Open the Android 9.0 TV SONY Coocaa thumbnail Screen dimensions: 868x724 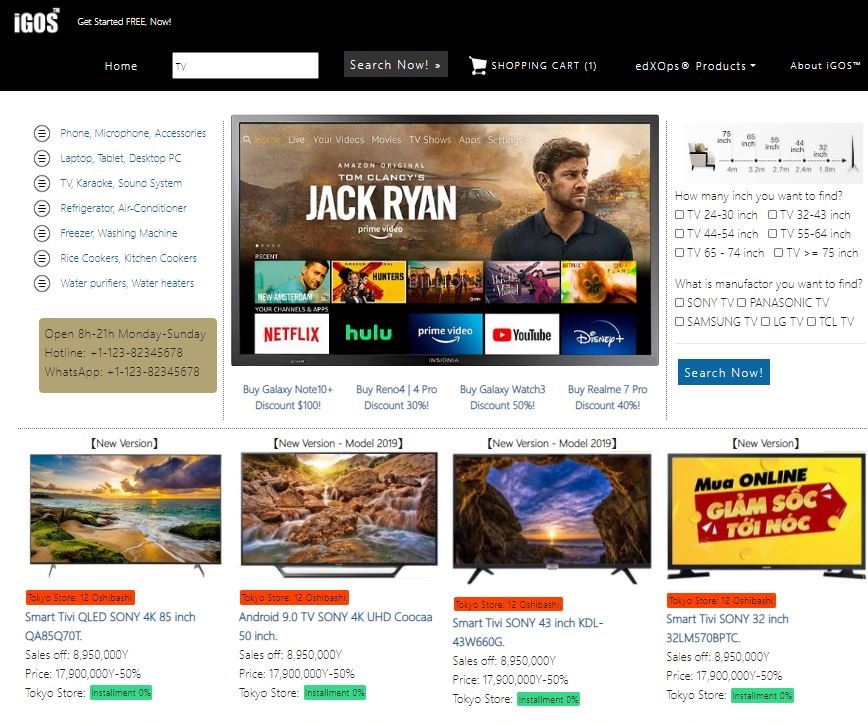pyautogui.click(x=339, y=515)
